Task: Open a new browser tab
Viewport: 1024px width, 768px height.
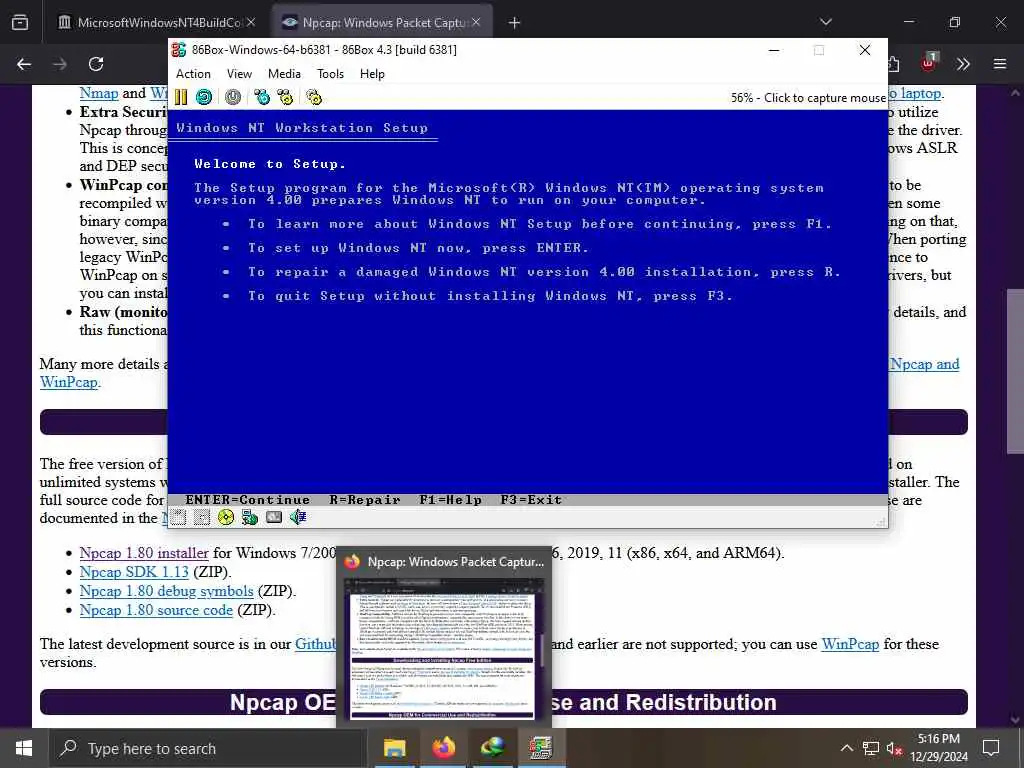Action: click(515, 23)
